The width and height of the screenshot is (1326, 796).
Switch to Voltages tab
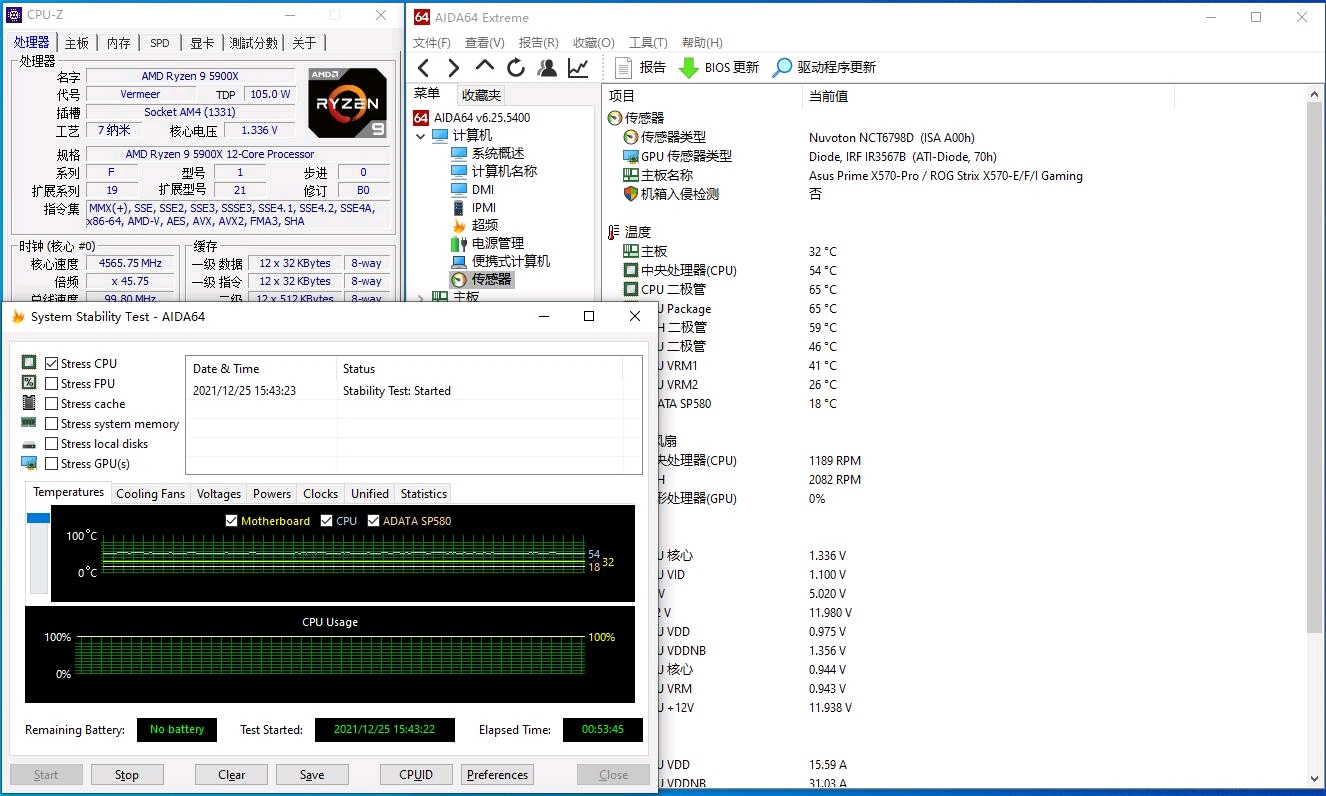click(219, 494)
